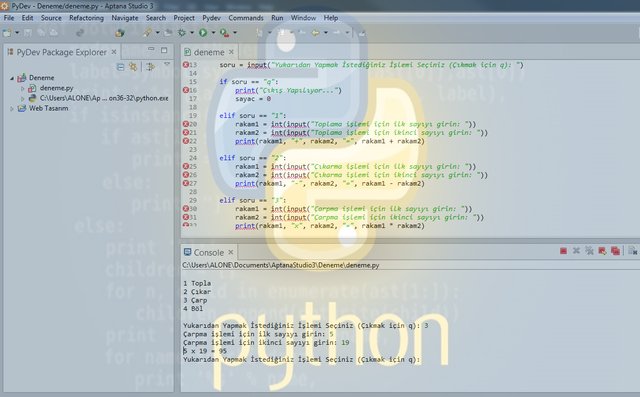Open the Back history dropdown arrow

326,33
